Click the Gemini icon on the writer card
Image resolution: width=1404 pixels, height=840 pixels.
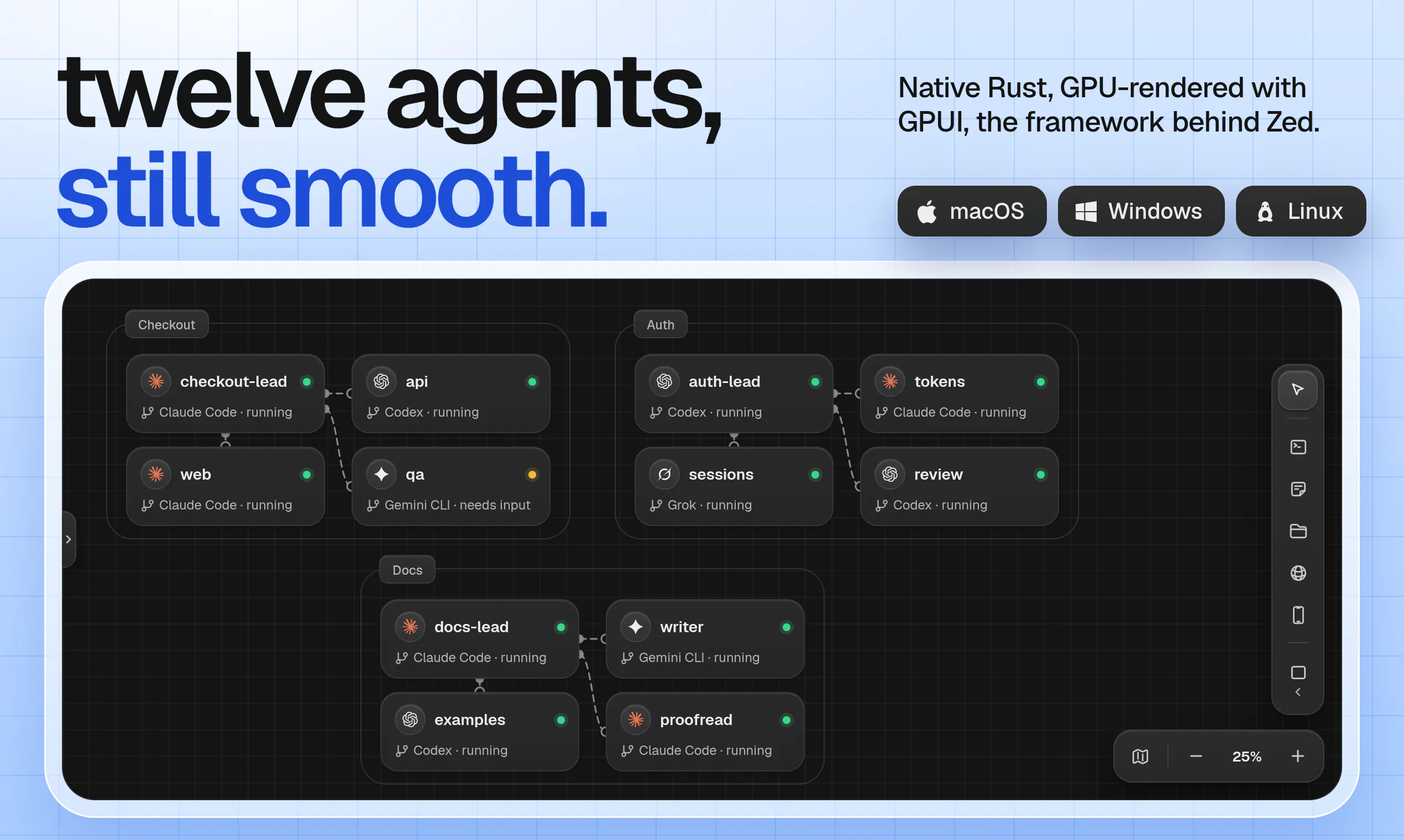(x=635, y=627)
